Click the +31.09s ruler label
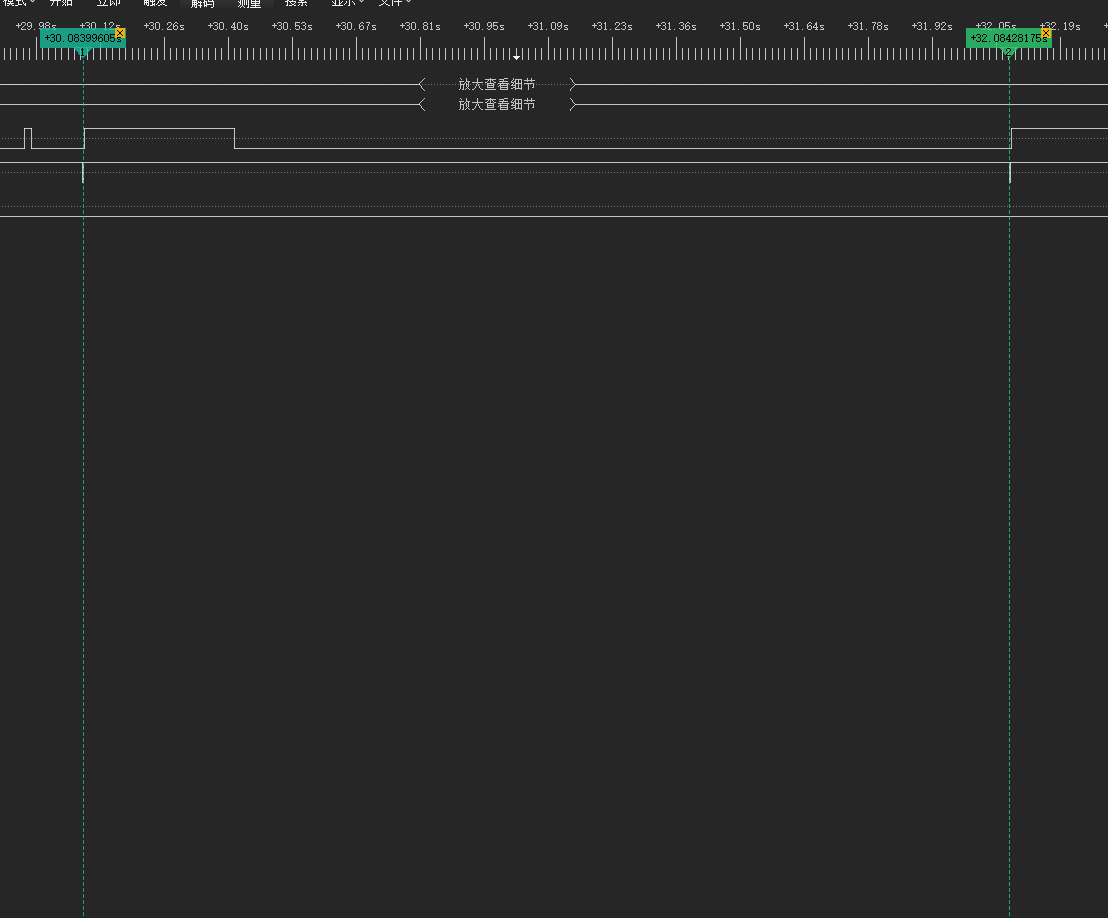 pyautogui.click(x=548, y=26)
